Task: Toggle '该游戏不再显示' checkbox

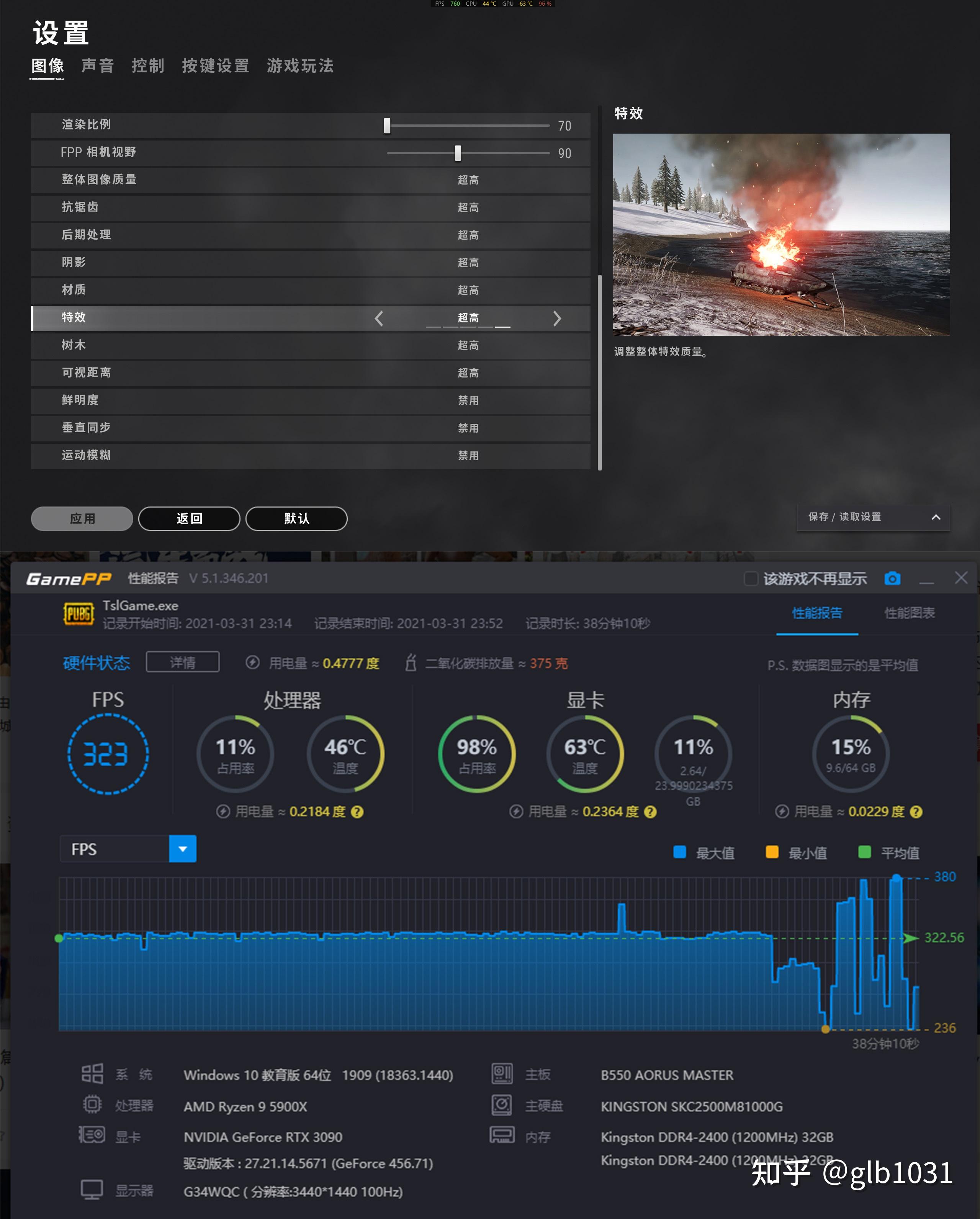Action: pyautogui.click(x=751, y=578)
